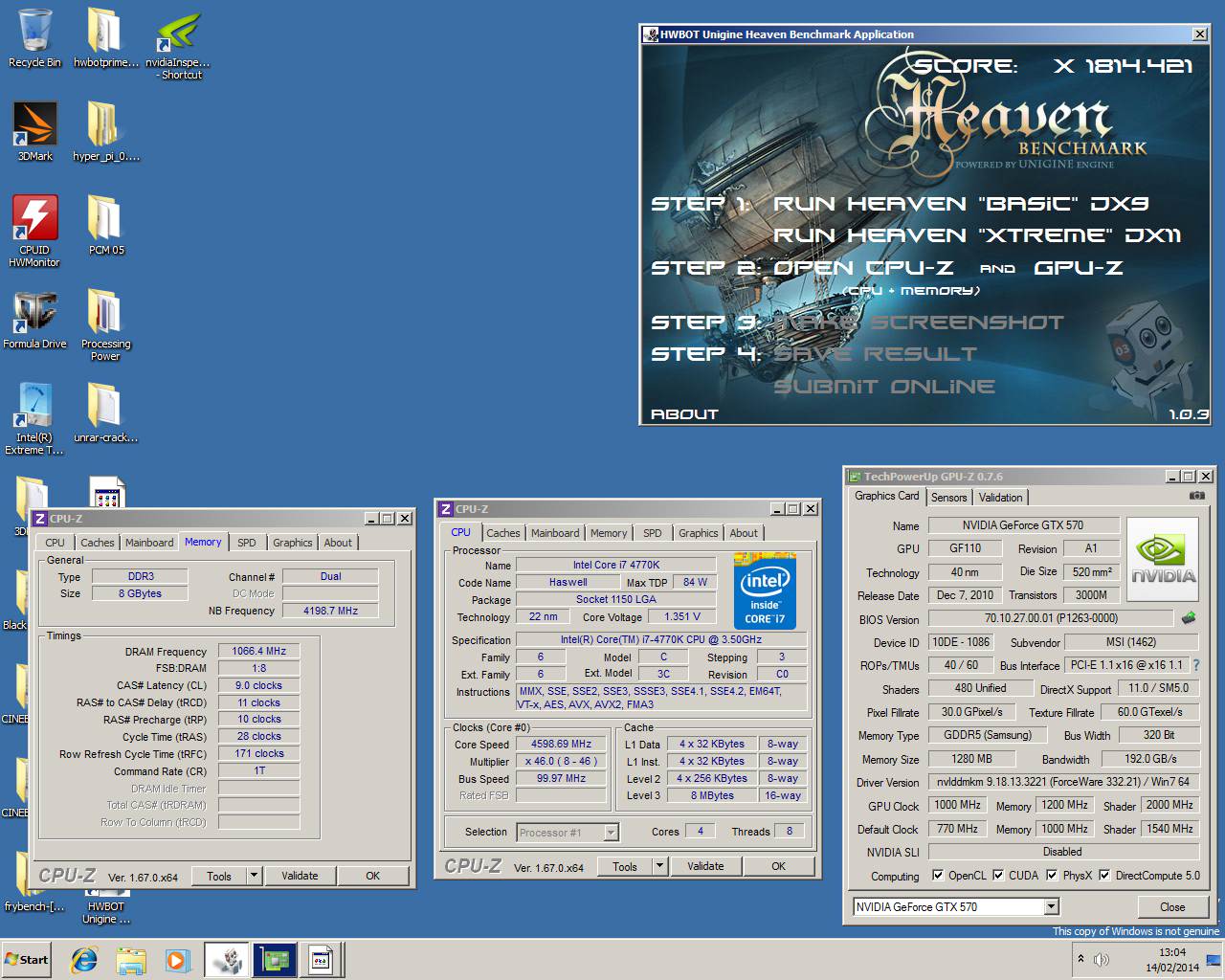Click Validate in CPU-Z CPU window
Image resolution: width=1225 pixels, height=980 pixels.
click(705, 865)
